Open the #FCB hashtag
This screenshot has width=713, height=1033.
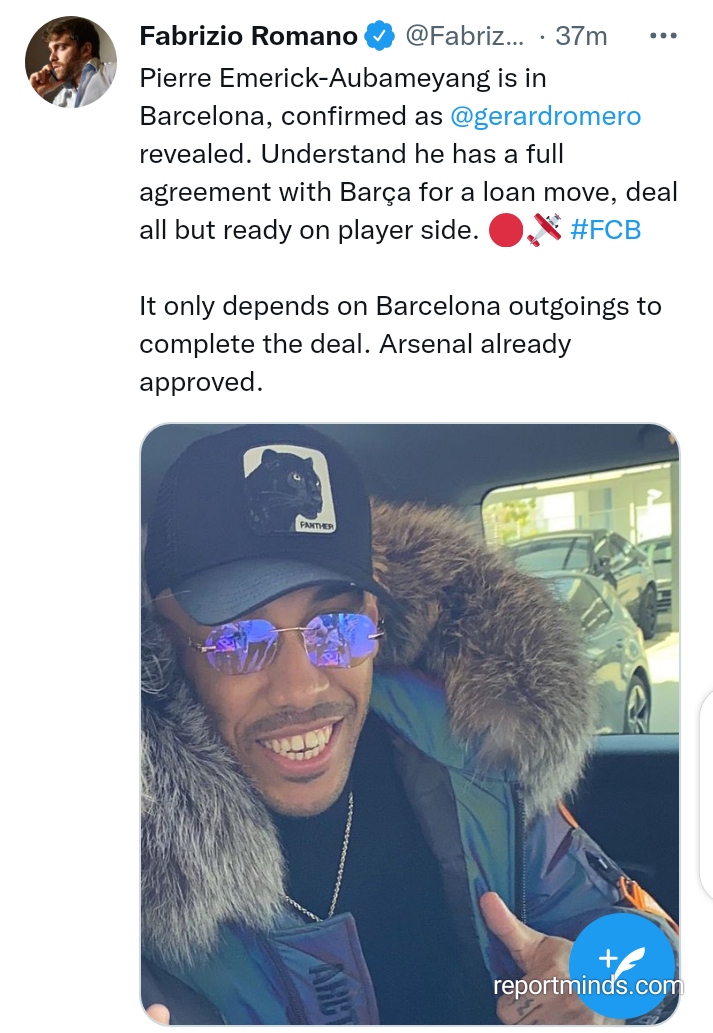606,230
